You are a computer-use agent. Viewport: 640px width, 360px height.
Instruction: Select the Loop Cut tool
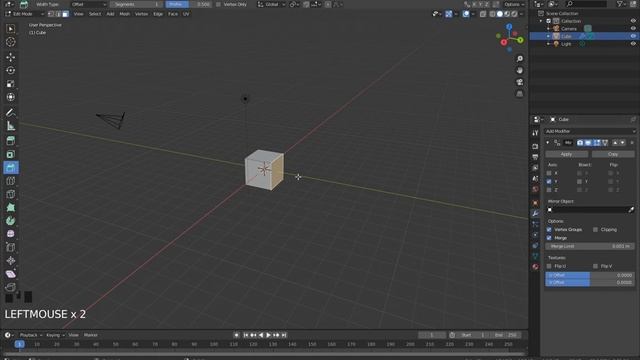click(11, 181)
